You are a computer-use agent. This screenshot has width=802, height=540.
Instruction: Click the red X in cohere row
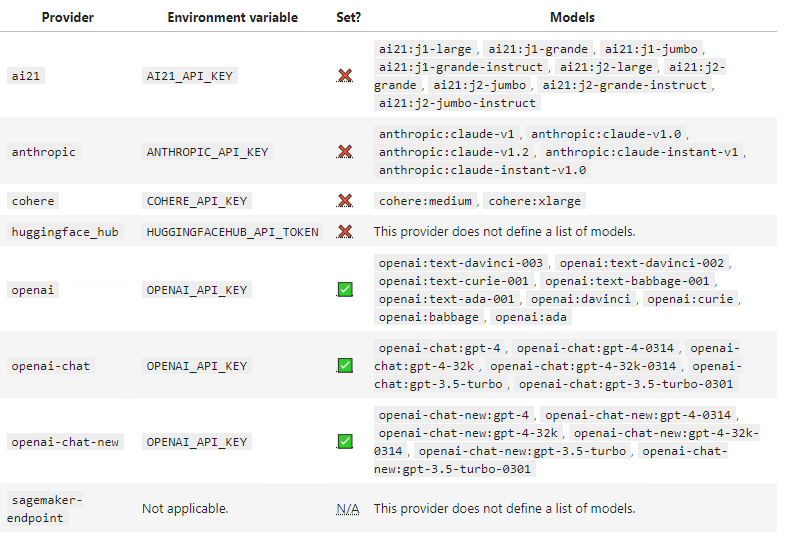click(x=345, y=201)
